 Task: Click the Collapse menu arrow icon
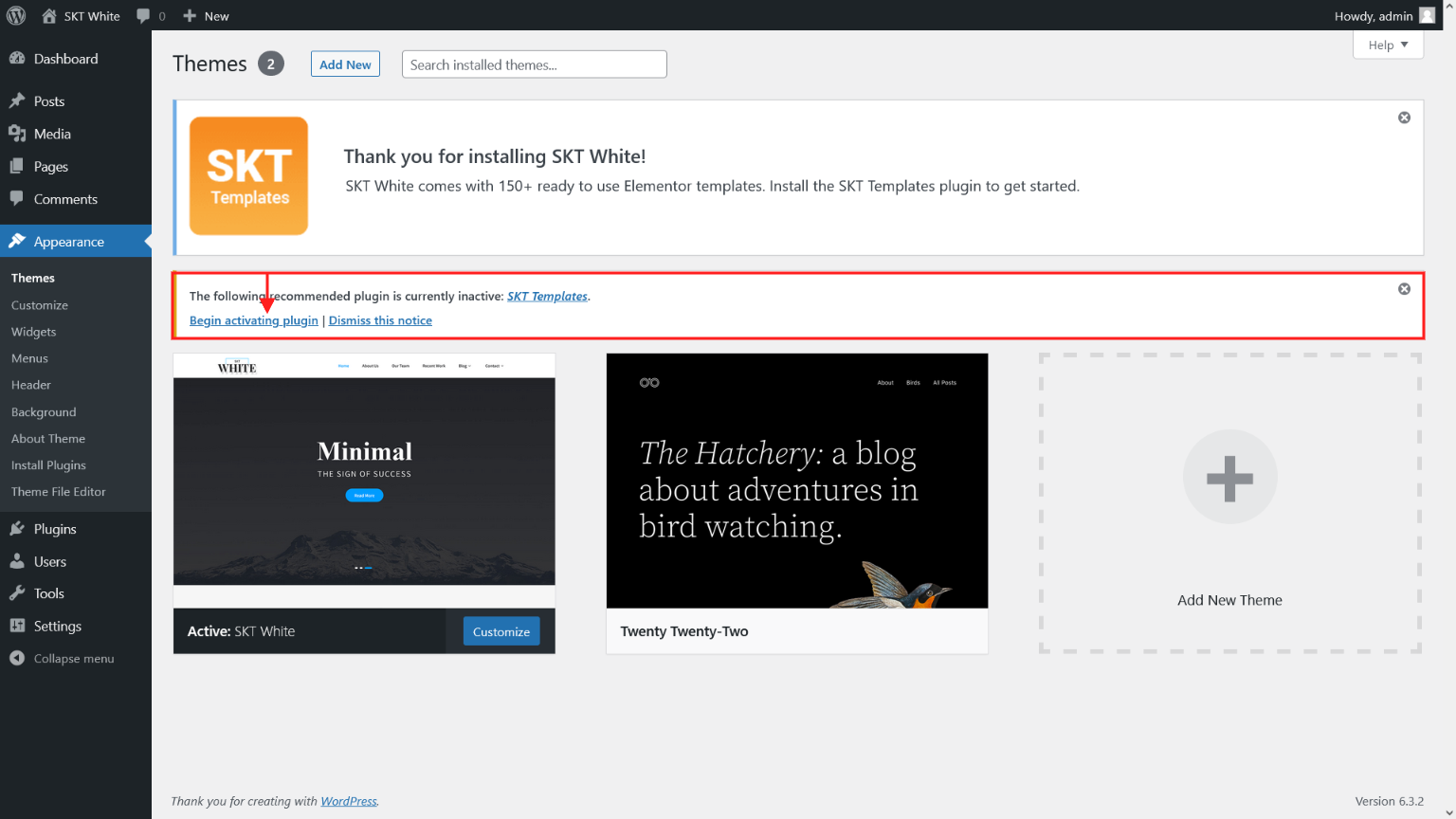(17, 658)
